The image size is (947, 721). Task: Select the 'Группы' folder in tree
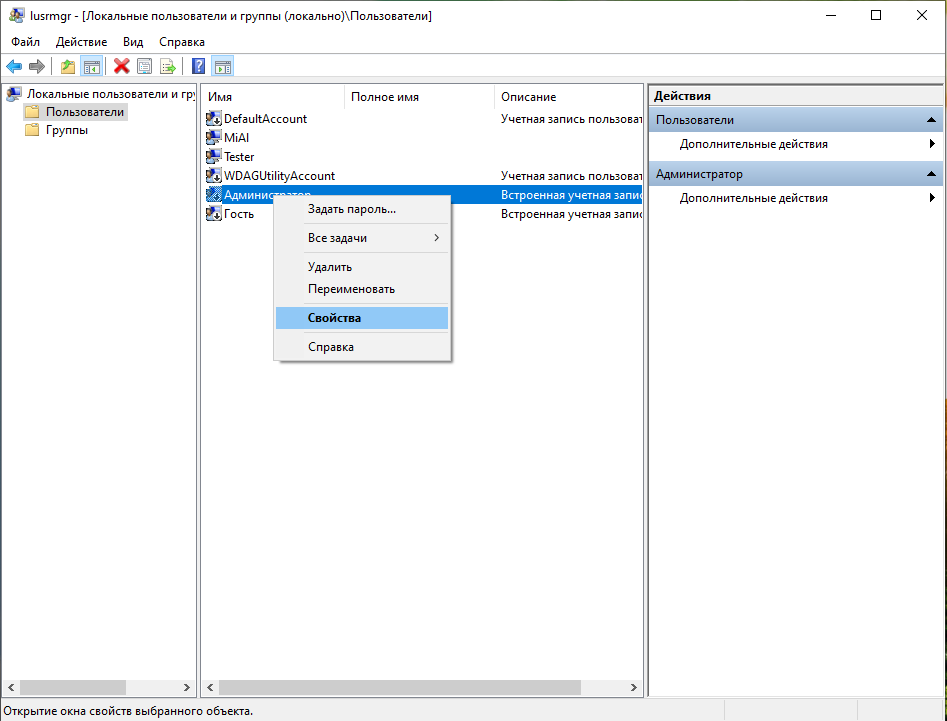[66, 130]
